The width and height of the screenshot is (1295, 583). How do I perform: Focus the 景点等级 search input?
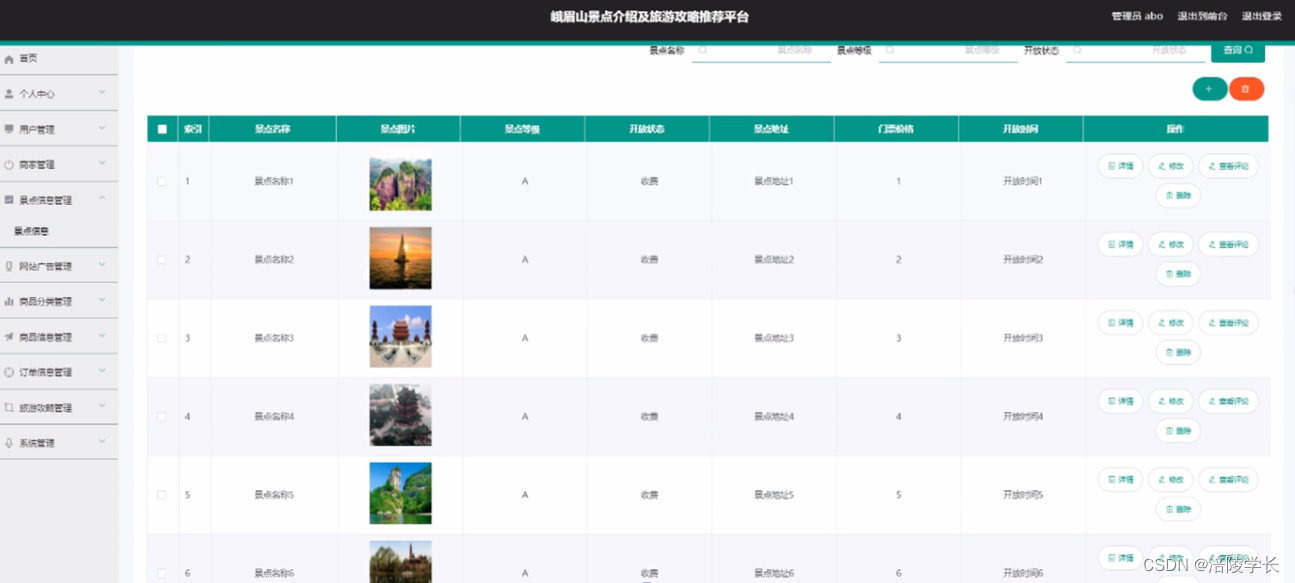948,50
